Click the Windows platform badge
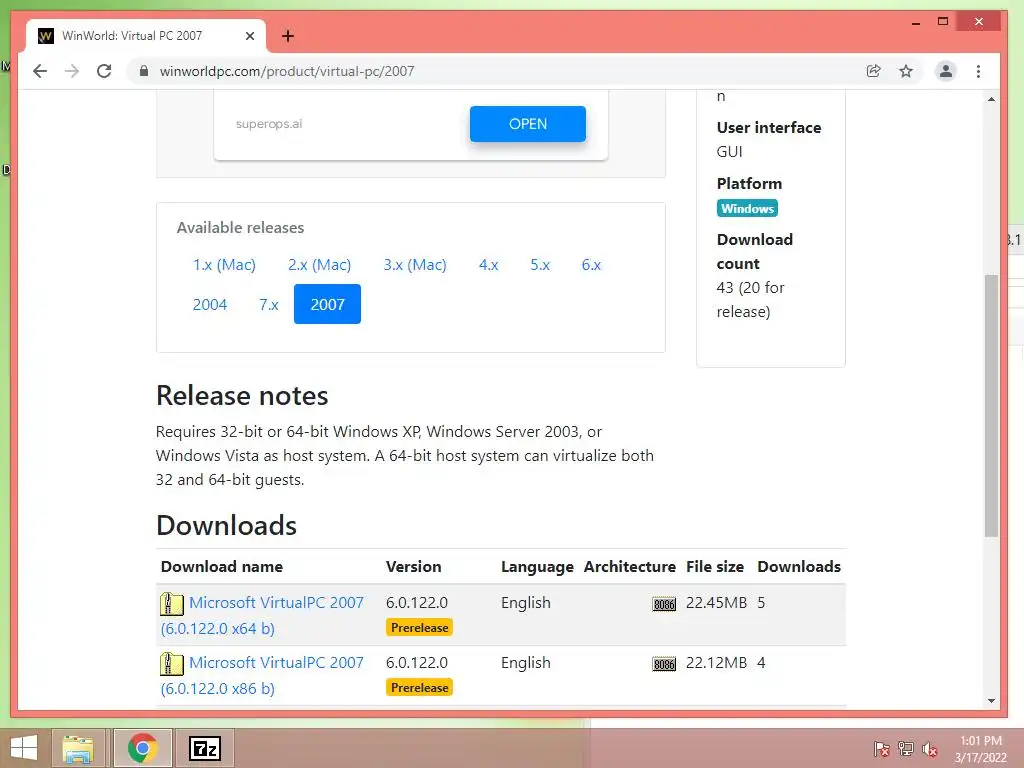 (x=747, y=208)
